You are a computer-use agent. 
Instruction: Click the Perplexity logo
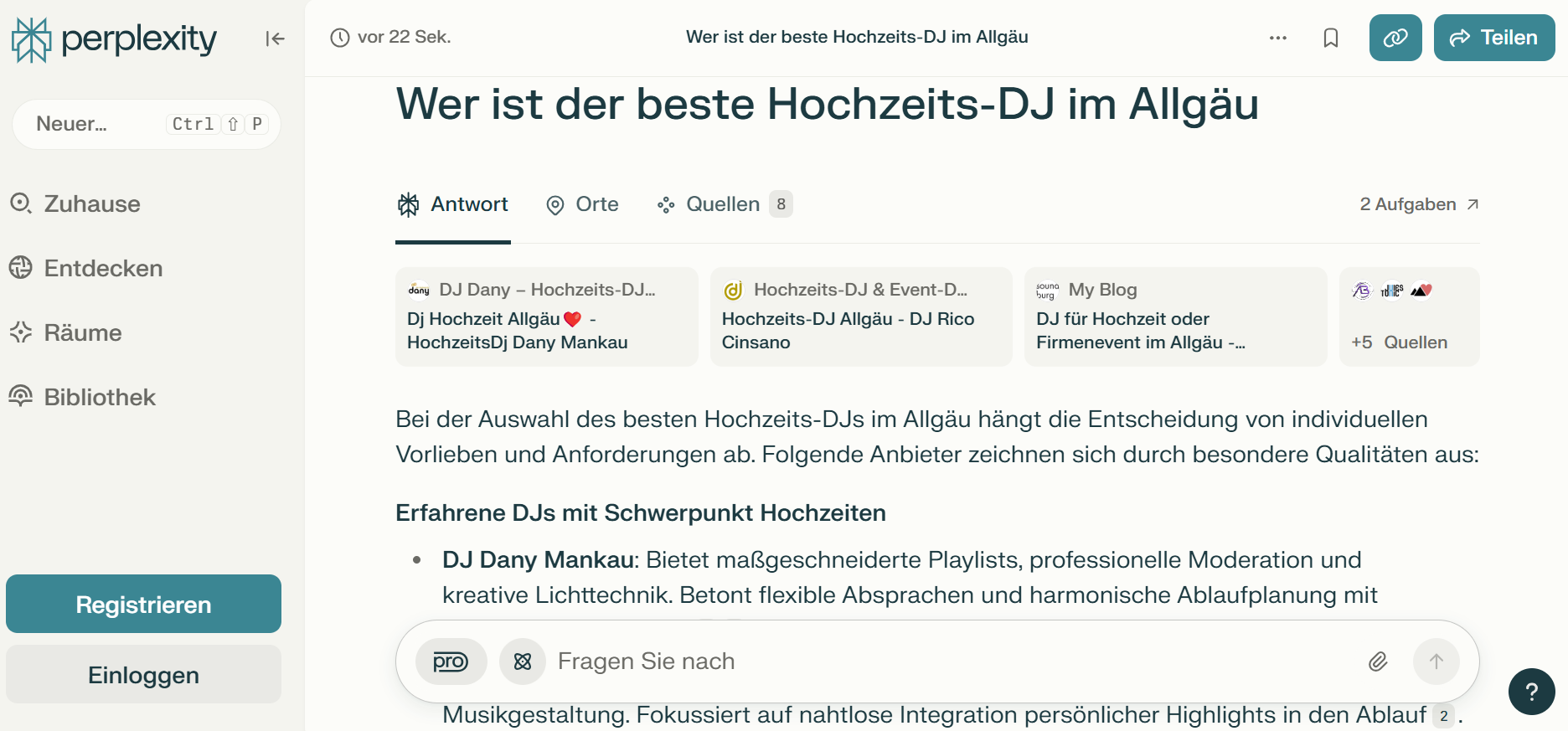point(115,39)
